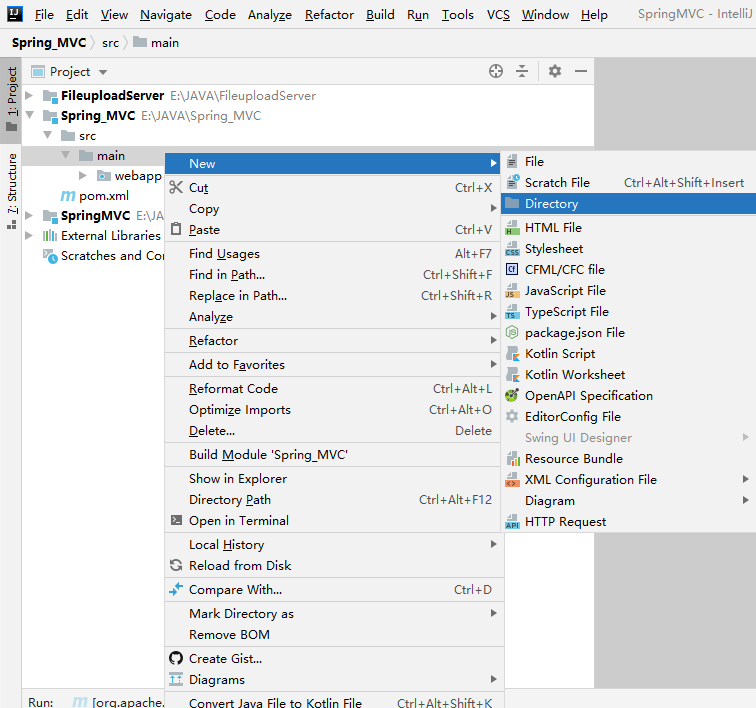
Task: Open the Local History submenu
Action: coord(333,545)
